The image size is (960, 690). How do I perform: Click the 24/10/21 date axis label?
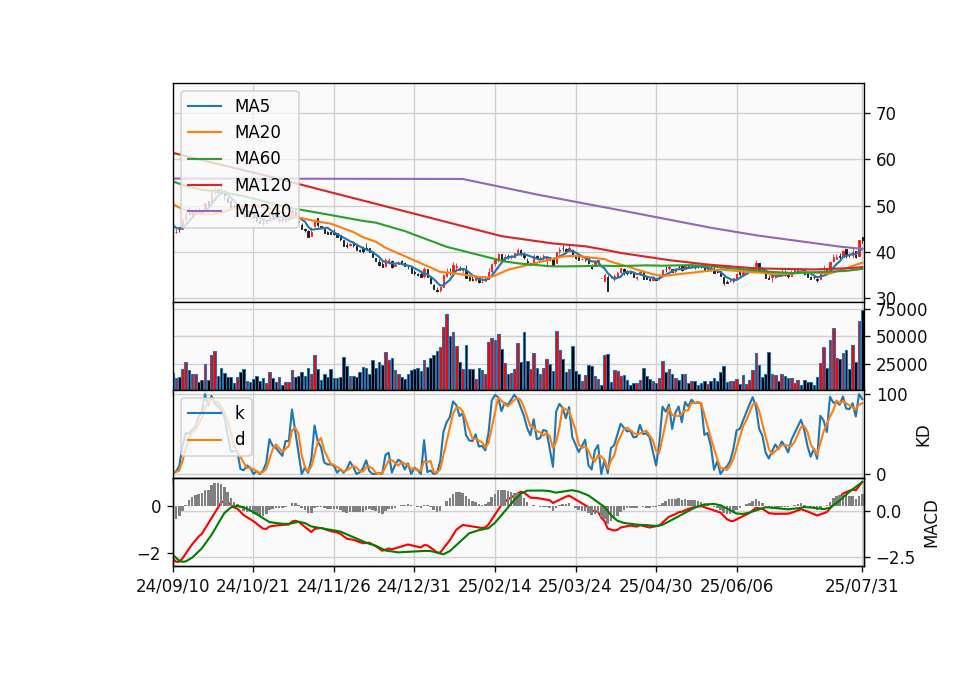click(x=253, y=586)
